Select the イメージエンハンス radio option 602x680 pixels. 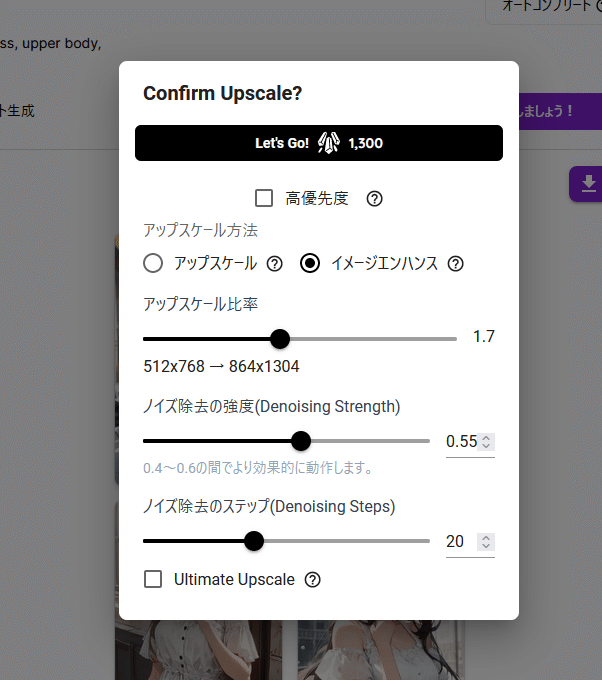coord(310,264)
